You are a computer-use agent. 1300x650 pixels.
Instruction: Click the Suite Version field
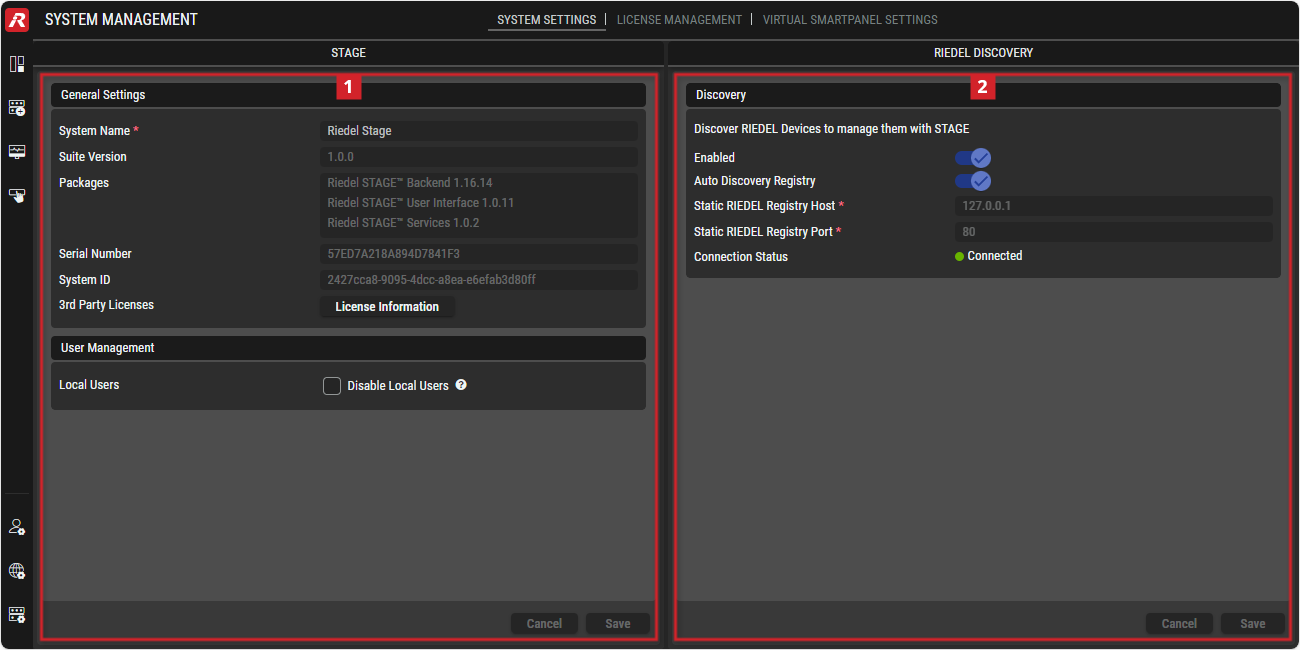click(479, 157)
